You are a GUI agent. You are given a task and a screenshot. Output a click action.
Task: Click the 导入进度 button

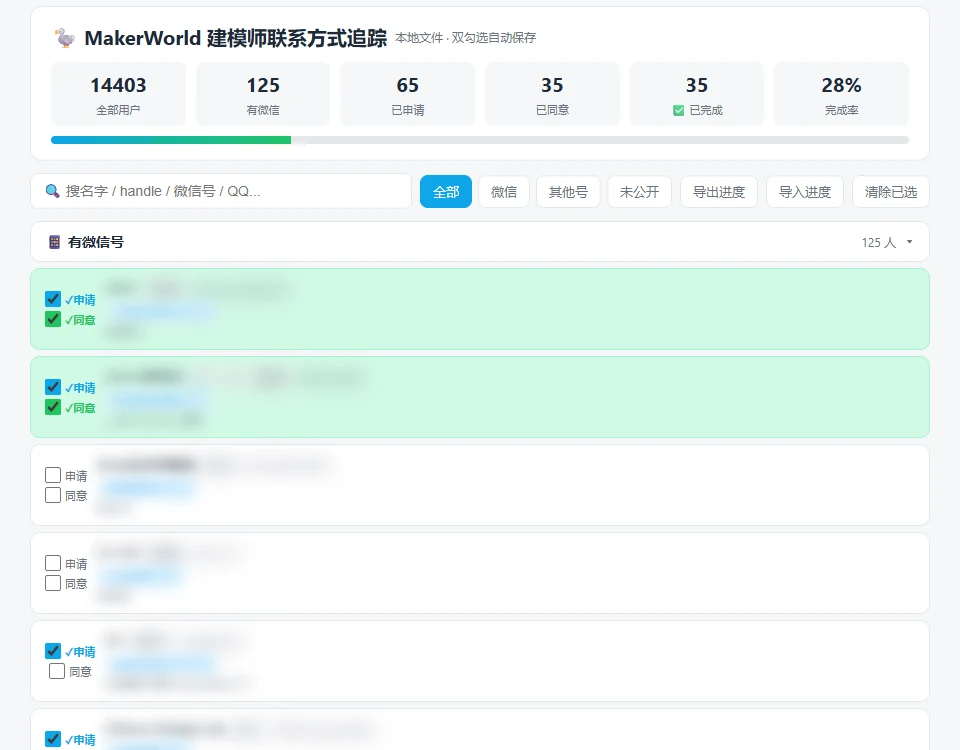804,192
